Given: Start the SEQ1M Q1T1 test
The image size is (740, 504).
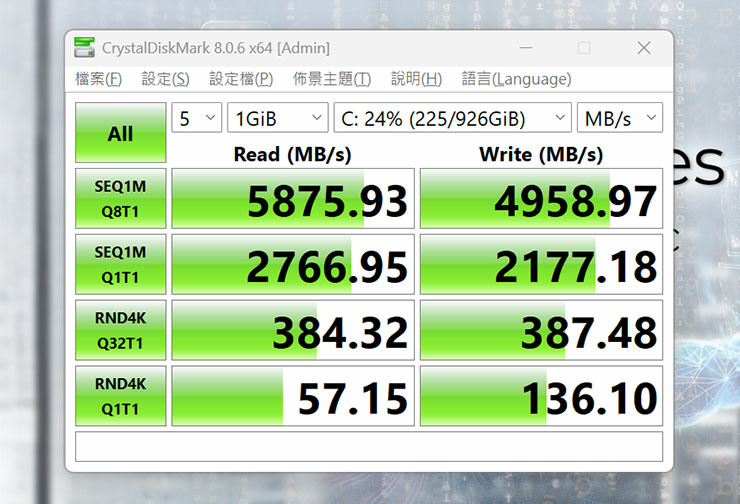Looking at the screenshot, I should 120,264.
